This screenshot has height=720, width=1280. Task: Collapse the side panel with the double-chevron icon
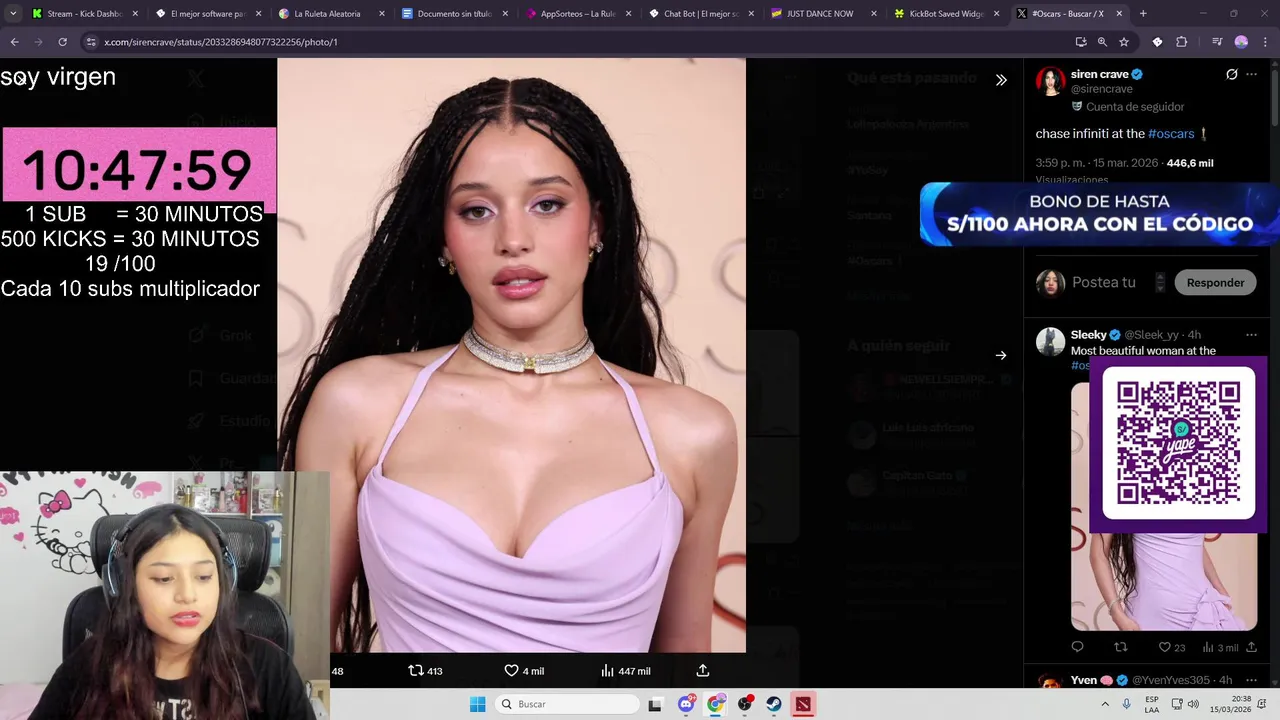pos(1001,80)
